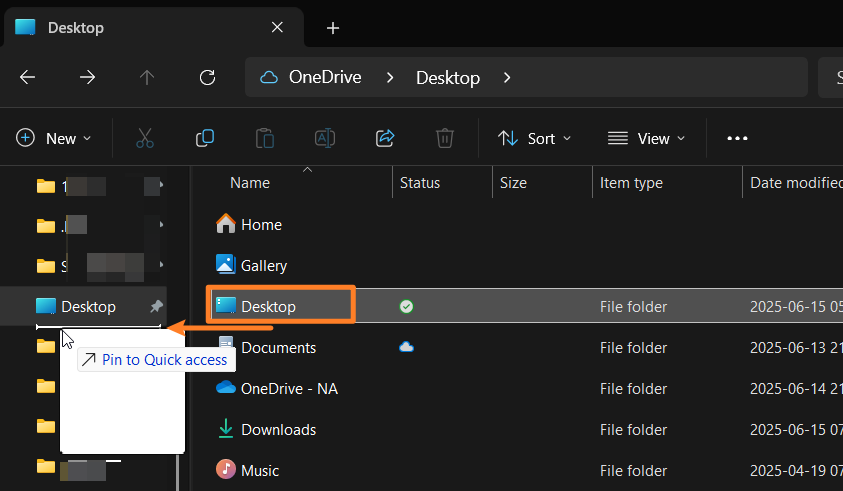Expand the first blurred folder in the sidebar
Screen dimensions: 843x491
tap(161, 185)
